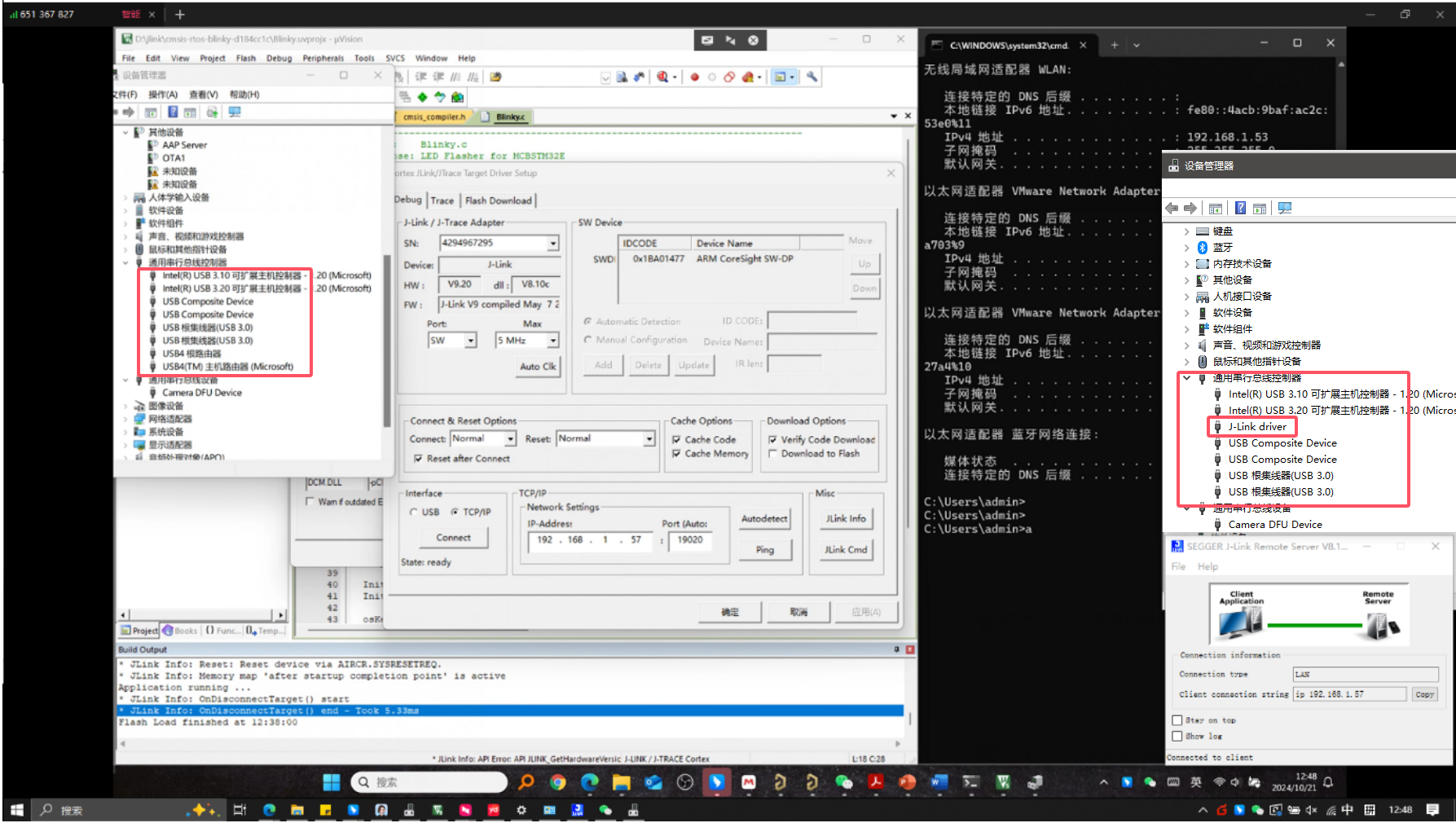Open the Peripherals menu
Screen dimensions: 1456x823
pyautogui.click(x=323, y=59)
